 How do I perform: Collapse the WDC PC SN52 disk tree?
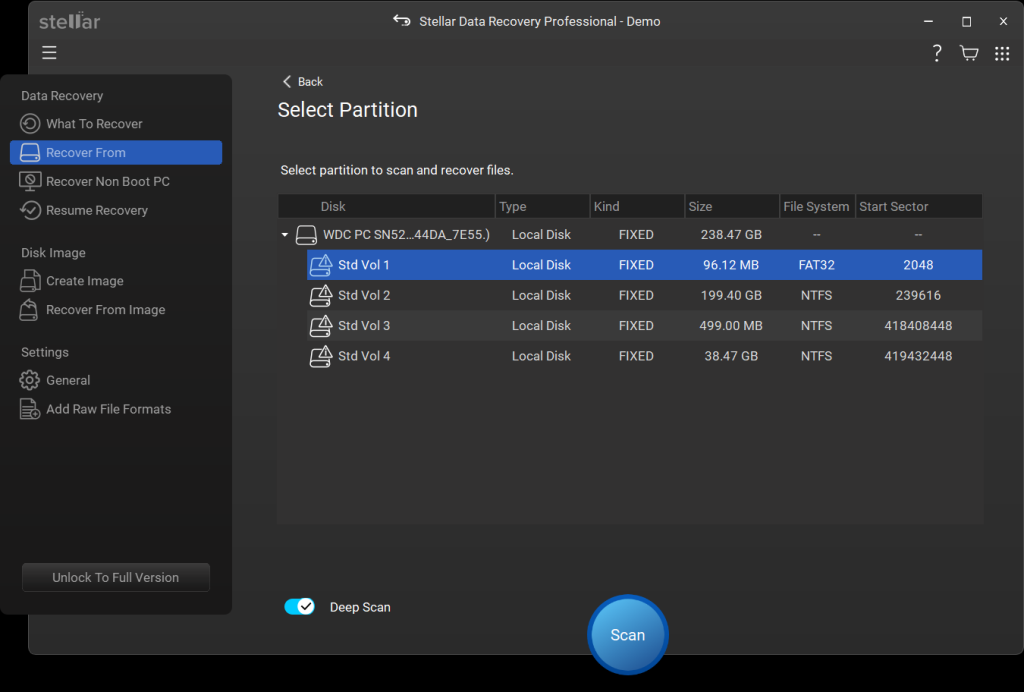click(x=285, y=234)
